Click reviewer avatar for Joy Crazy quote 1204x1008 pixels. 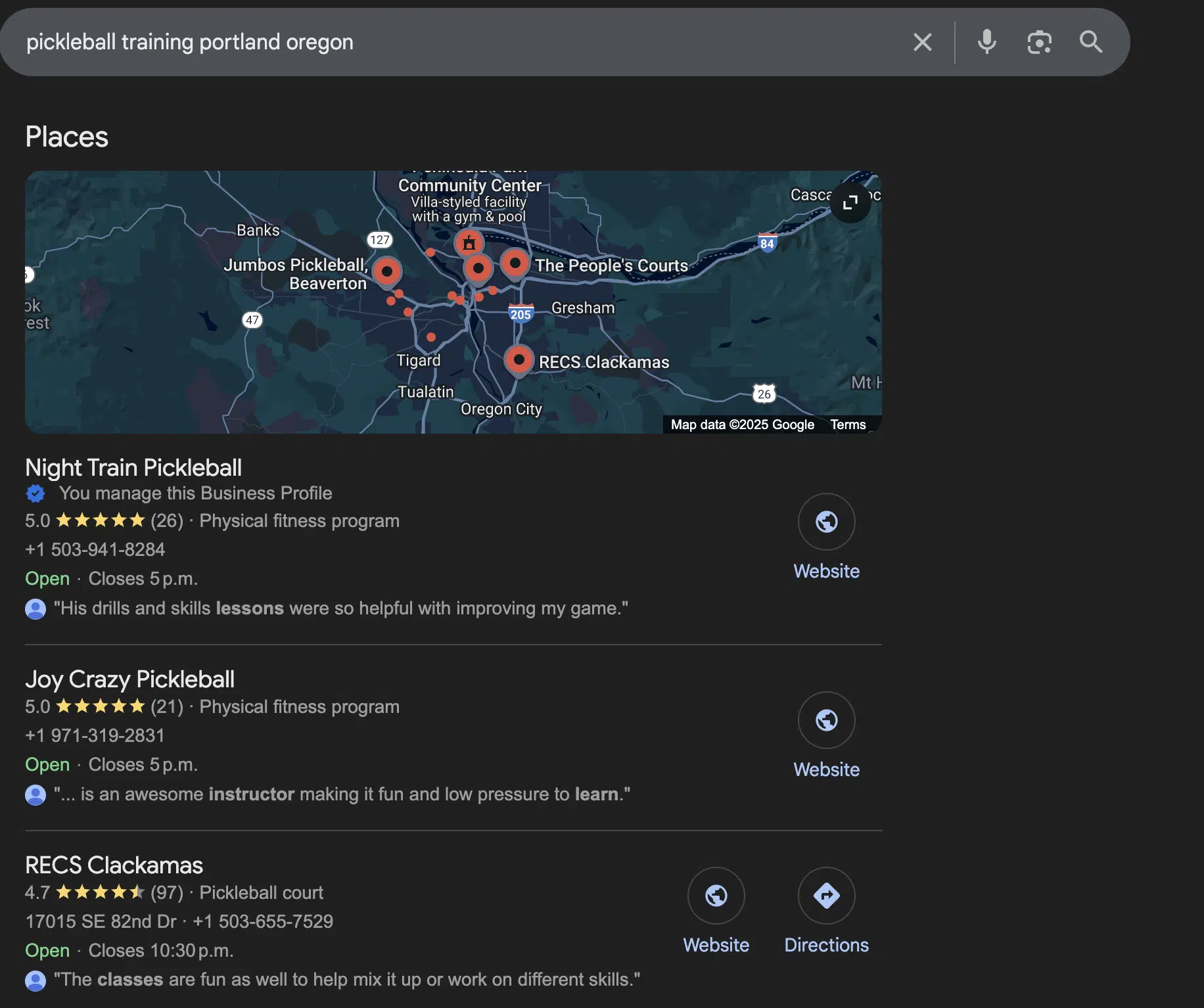(x=35, y=794)
